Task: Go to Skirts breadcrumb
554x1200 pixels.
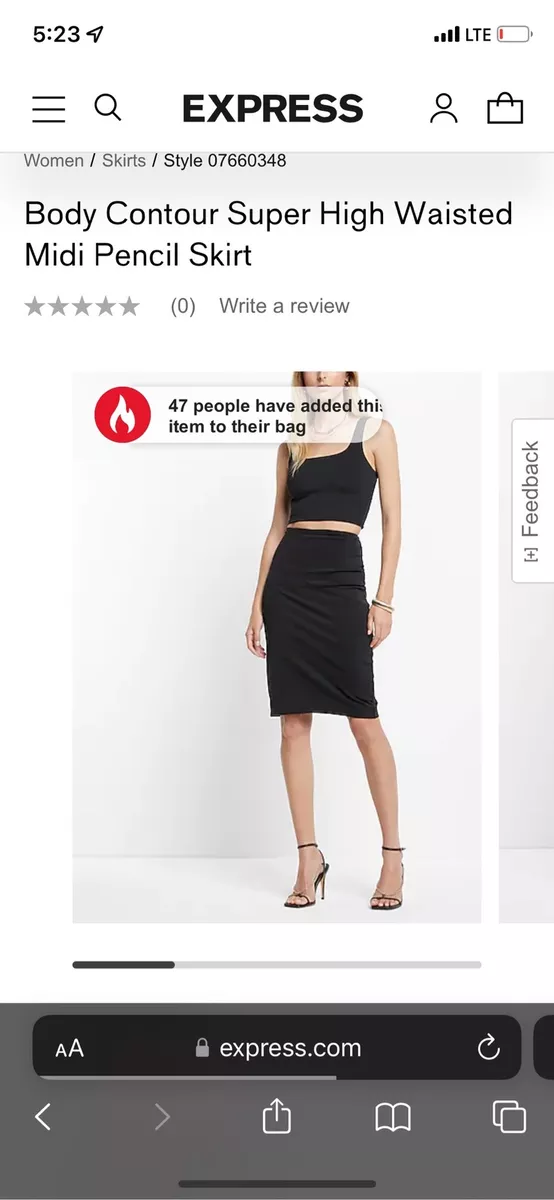Action: [124, 160]
